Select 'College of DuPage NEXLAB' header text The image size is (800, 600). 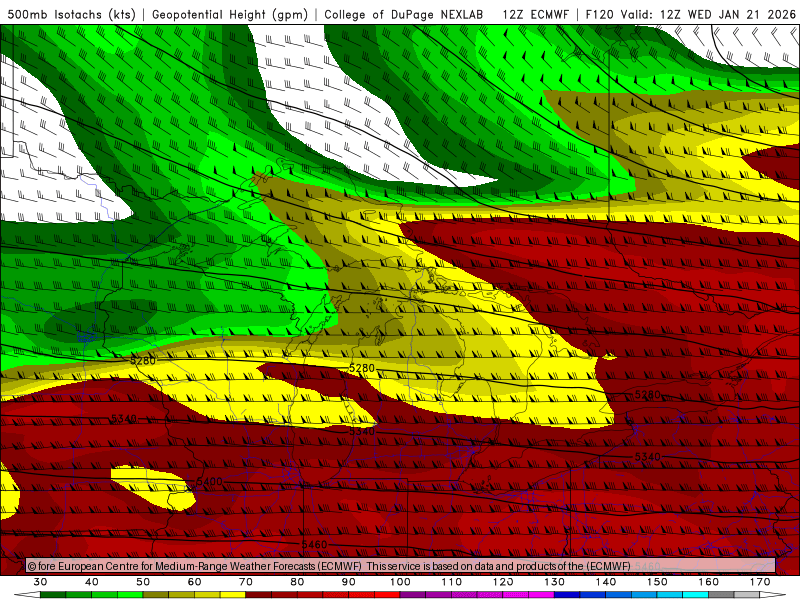pyautogui.click(x=404, y=14)
